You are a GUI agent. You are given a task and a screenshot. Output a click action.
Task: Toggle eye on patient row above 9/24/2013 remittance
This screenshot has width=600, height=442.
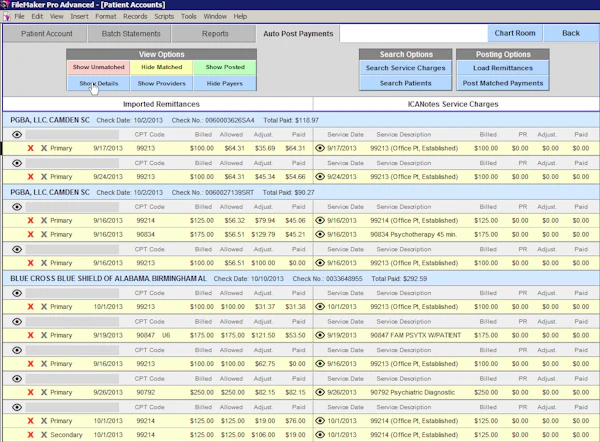[x=17, y=163]
